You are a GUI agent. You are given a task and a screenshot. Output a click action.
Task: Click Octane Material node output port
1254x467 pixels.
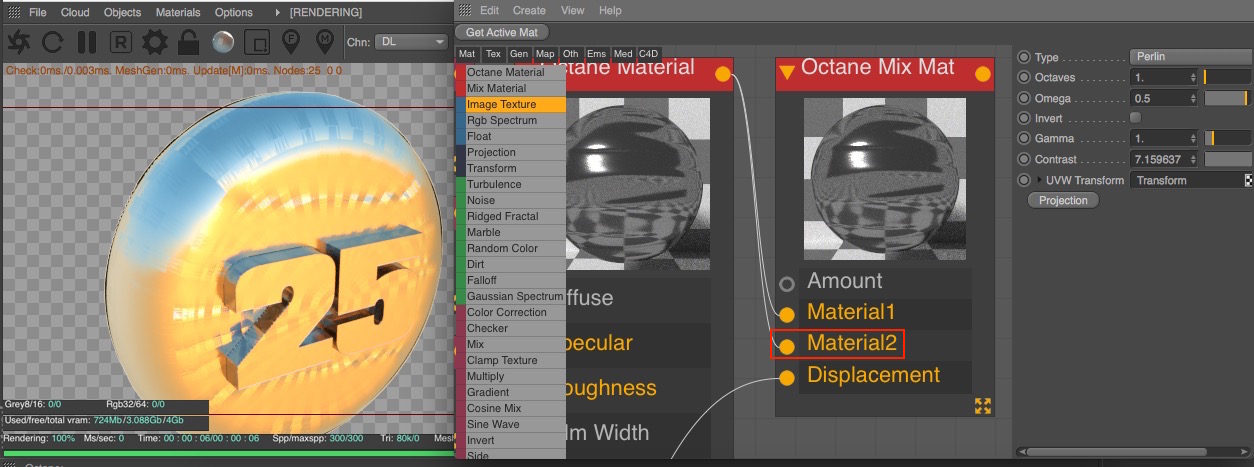722,73
